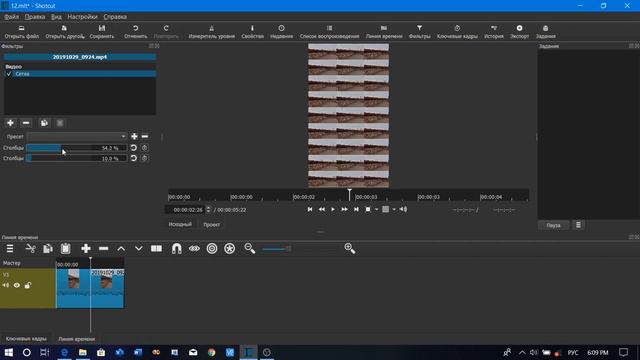Screen dimensions: 640x360
Task: Copy the filters with the copy icon
Action: tap(44, 123)
